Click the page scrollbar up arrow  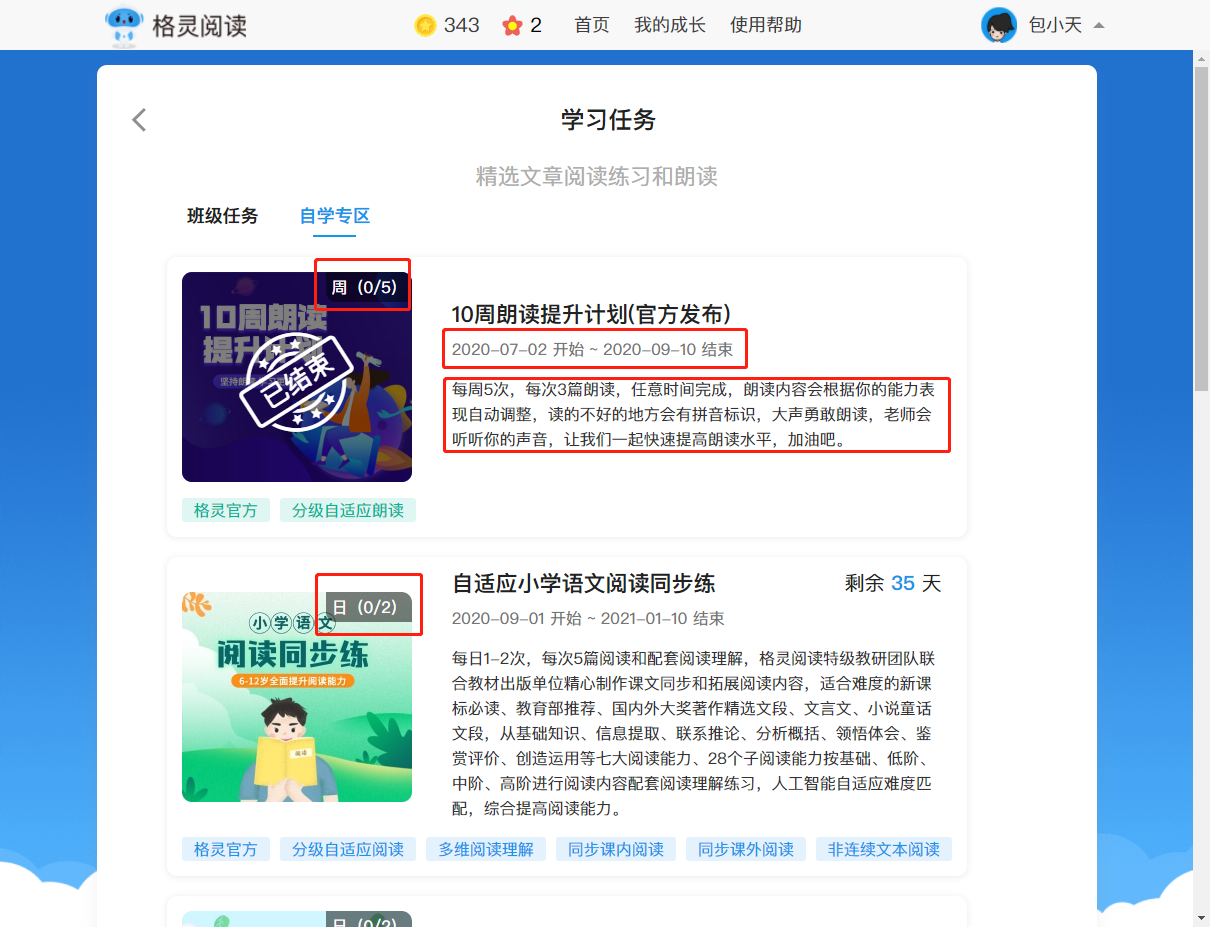coord(1202,60)
